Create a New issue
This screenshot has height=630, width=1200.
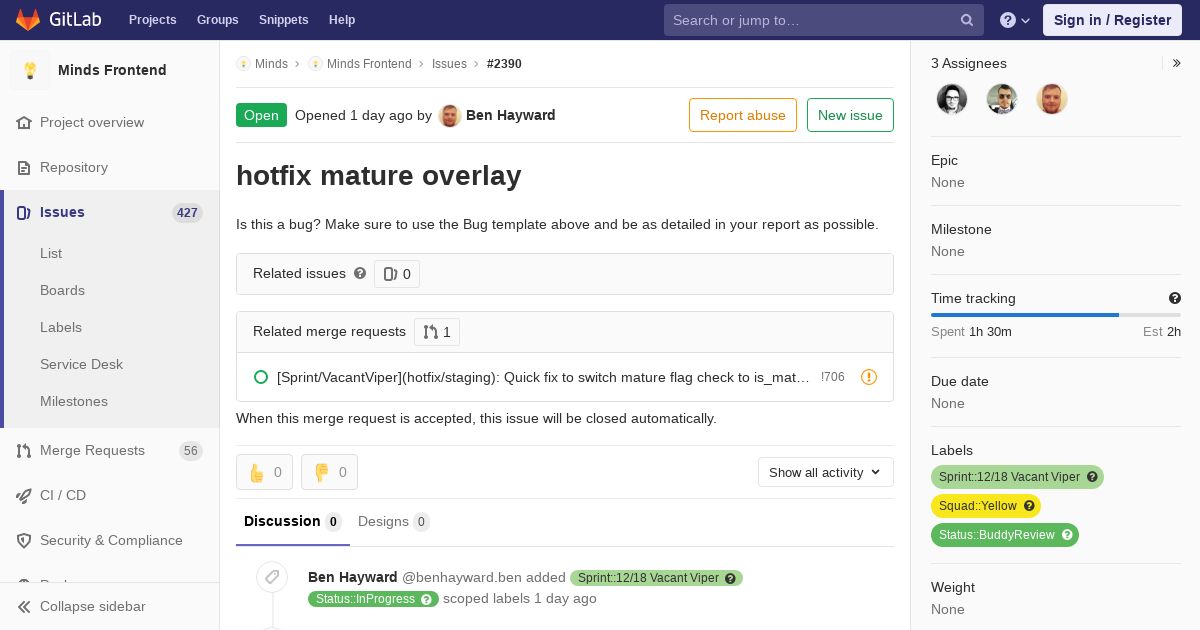pos(850,115)
